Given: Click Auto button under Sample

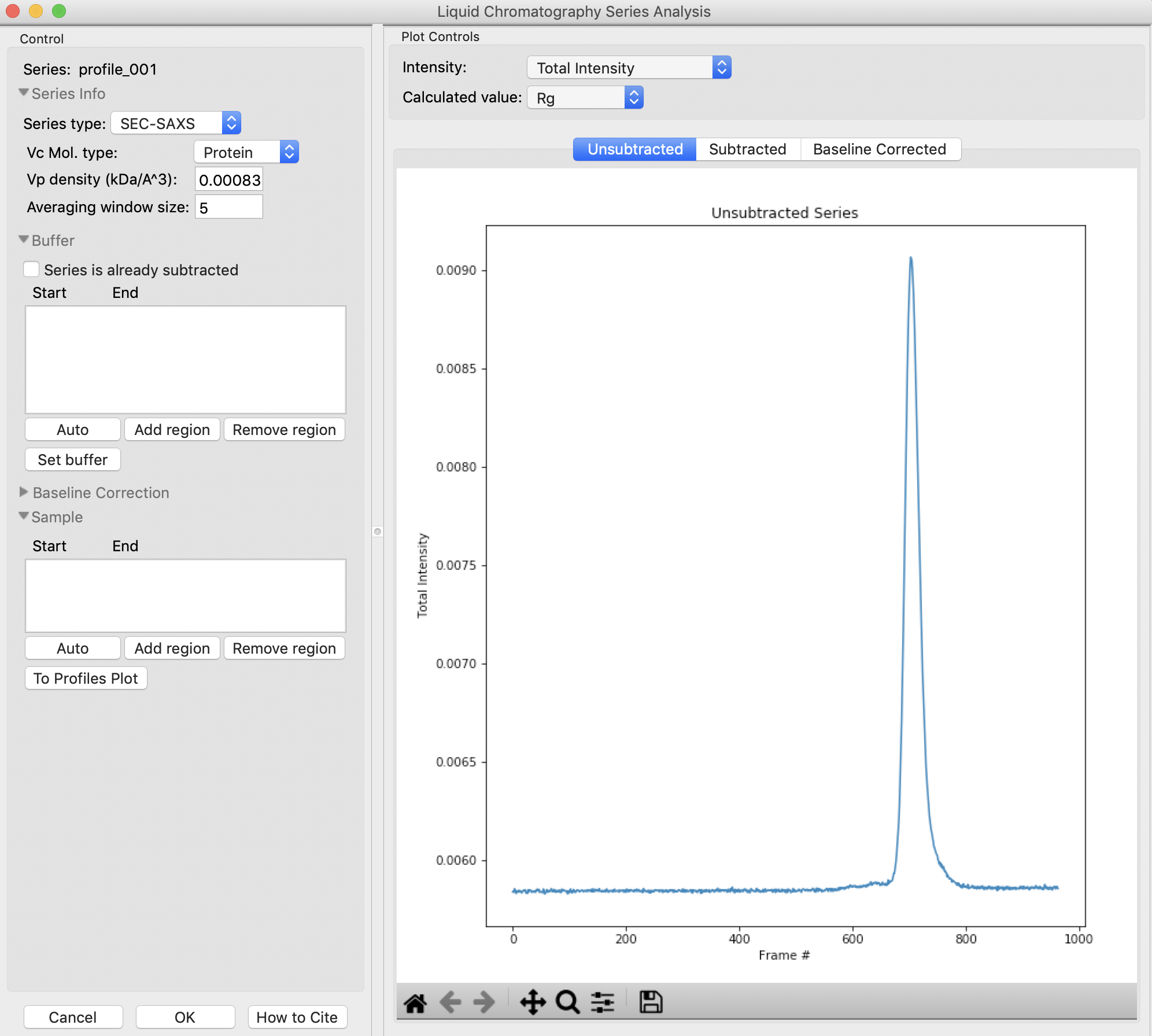Looking at the screenshot, I should point(73,648).
